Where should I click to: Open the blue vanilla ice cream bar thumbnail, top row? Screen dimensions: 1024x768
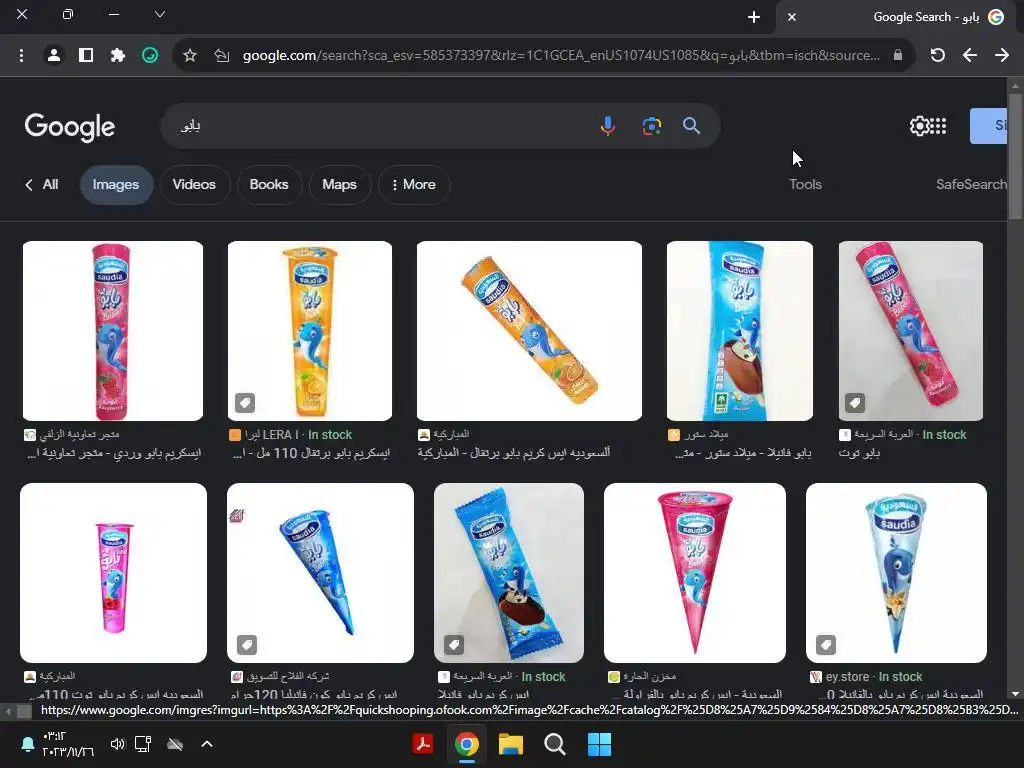tap(740, 331)
